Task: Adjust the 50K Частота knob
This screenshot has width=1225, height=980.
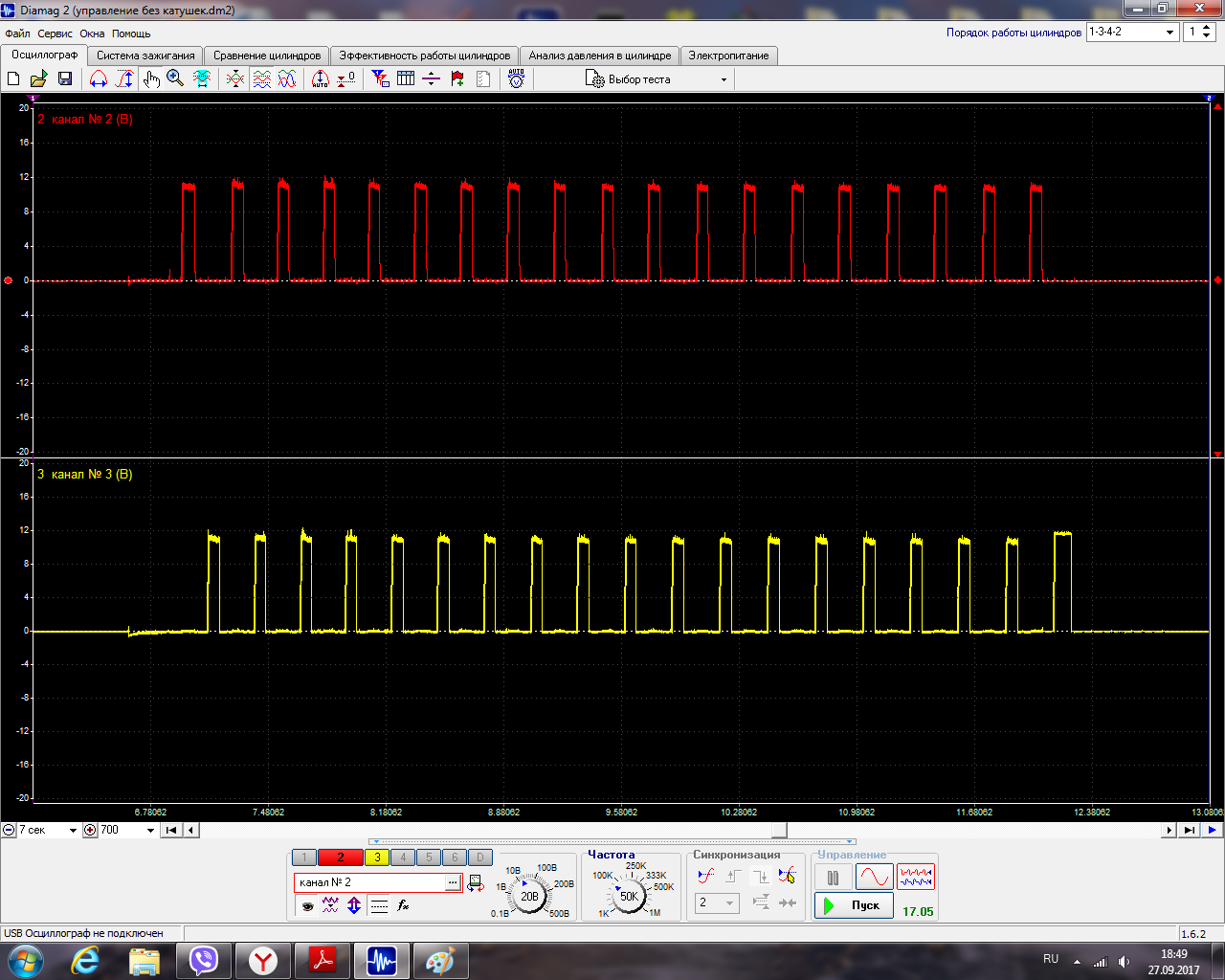Action: (x=629, y=897)
